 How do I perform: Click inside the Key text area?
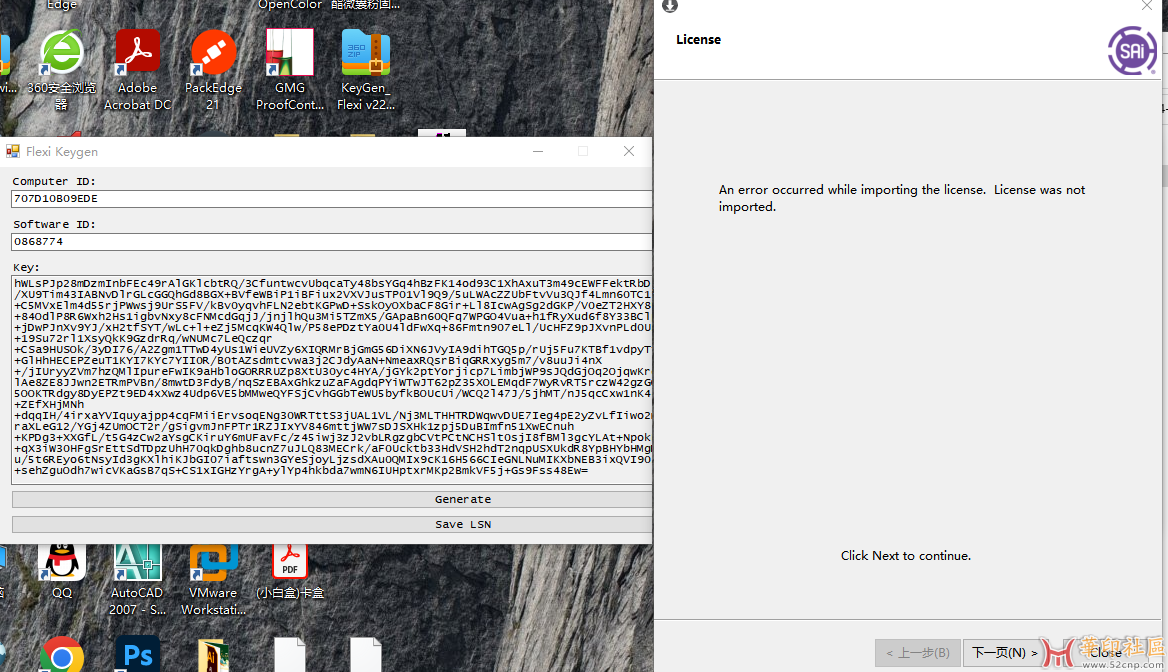click(331, 380)
